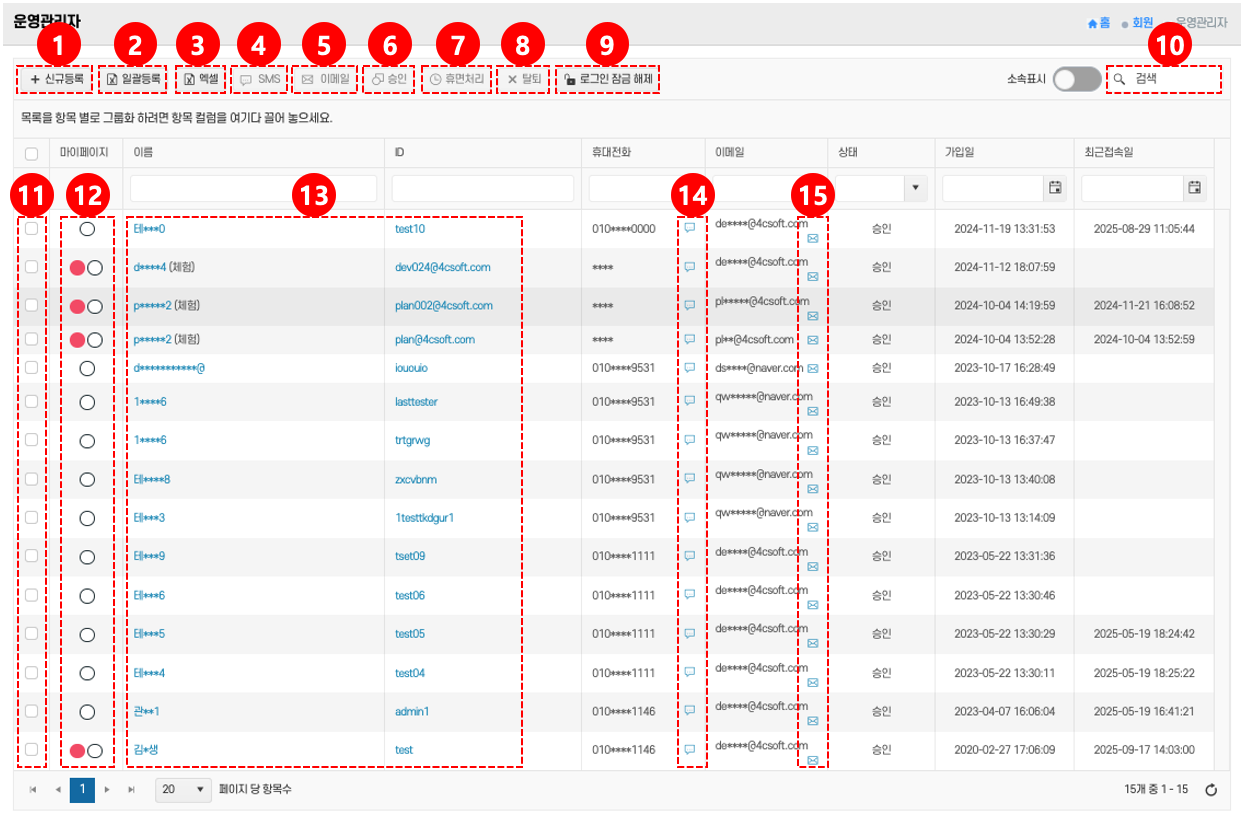The height and width of the screenshot is (818, 1244).
Task: Click email envelope icon in admin1 row
Action: click(x=812, y=721)
